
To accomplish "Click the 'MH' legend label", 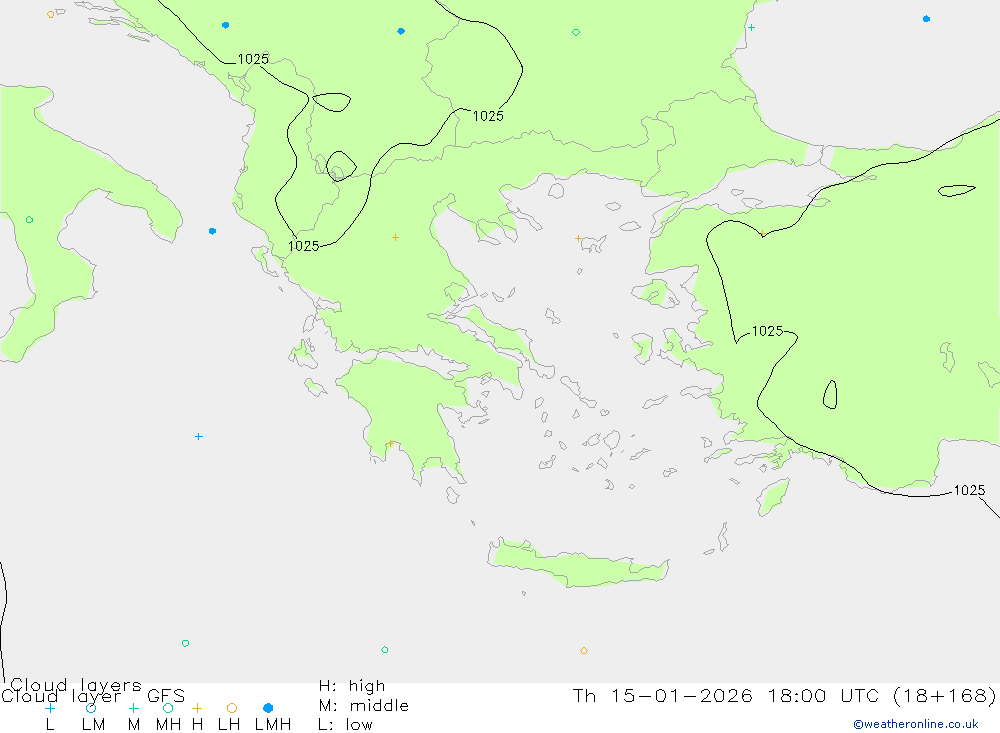I will pyautogui.click(x=168, y=725).
